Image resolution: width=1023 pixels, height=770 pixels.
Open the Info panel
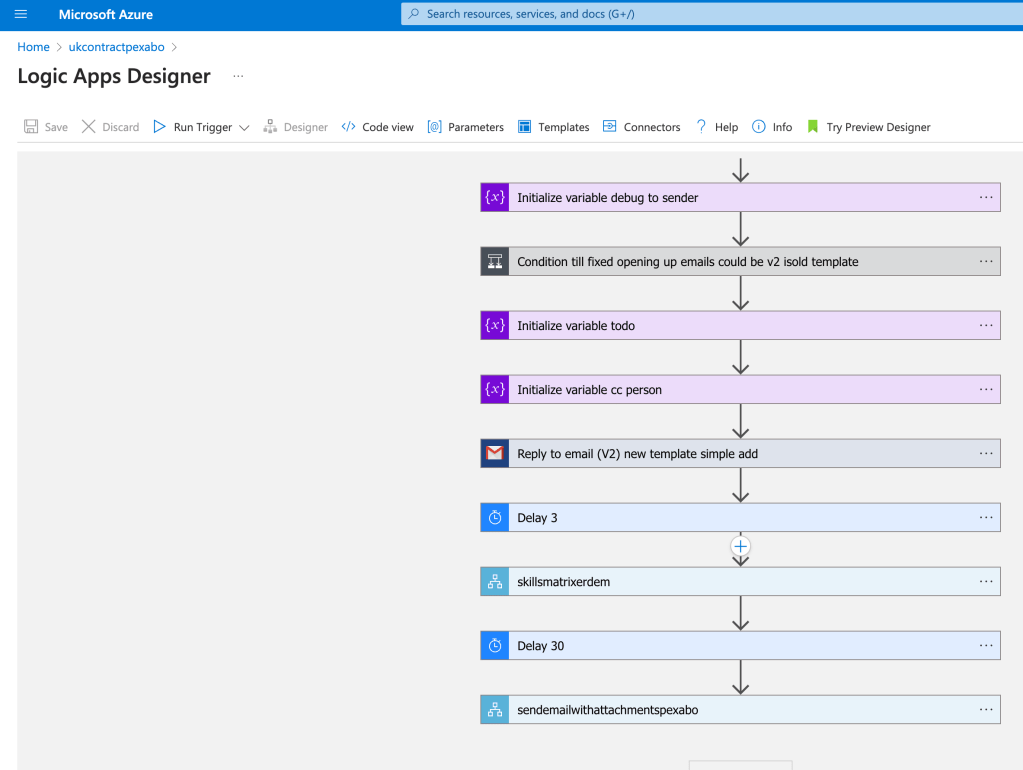tap(782, 127)
